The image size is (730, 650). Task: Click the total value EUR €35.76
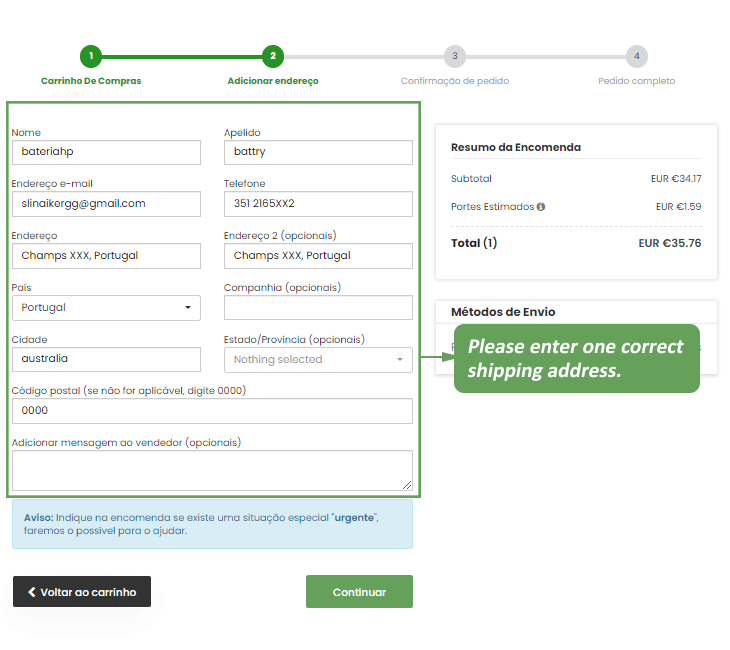[x=669, y=244]
